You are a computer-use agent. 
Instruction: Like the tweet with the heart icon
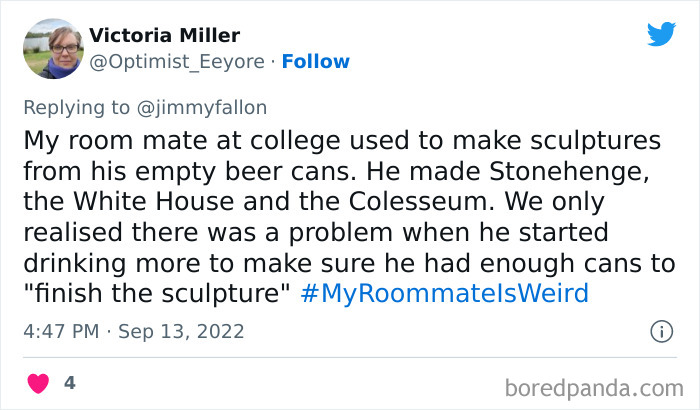click(37, 384)
